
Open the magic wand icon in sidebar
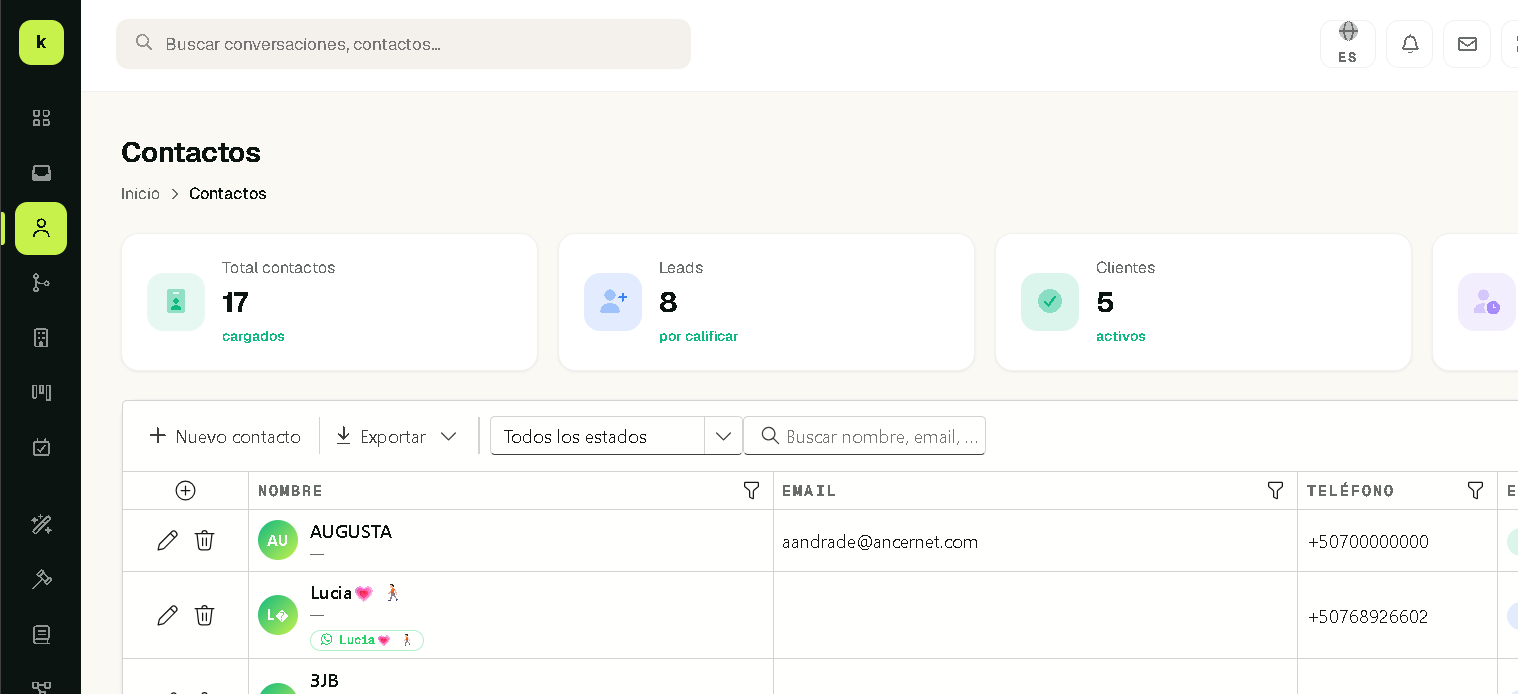[41, 524]
